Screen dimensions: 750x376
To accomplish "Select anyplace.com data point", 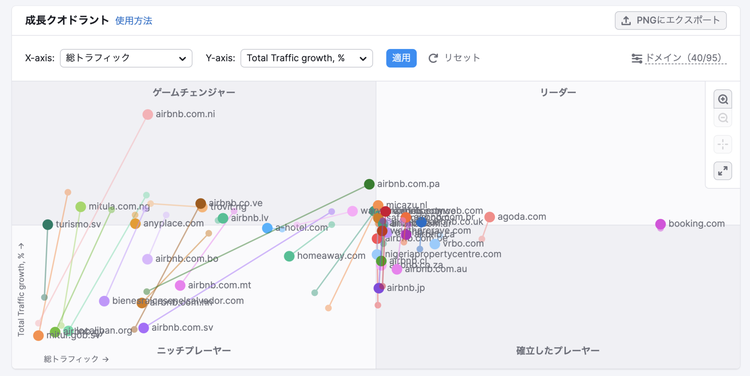I will tap(135, 223).
